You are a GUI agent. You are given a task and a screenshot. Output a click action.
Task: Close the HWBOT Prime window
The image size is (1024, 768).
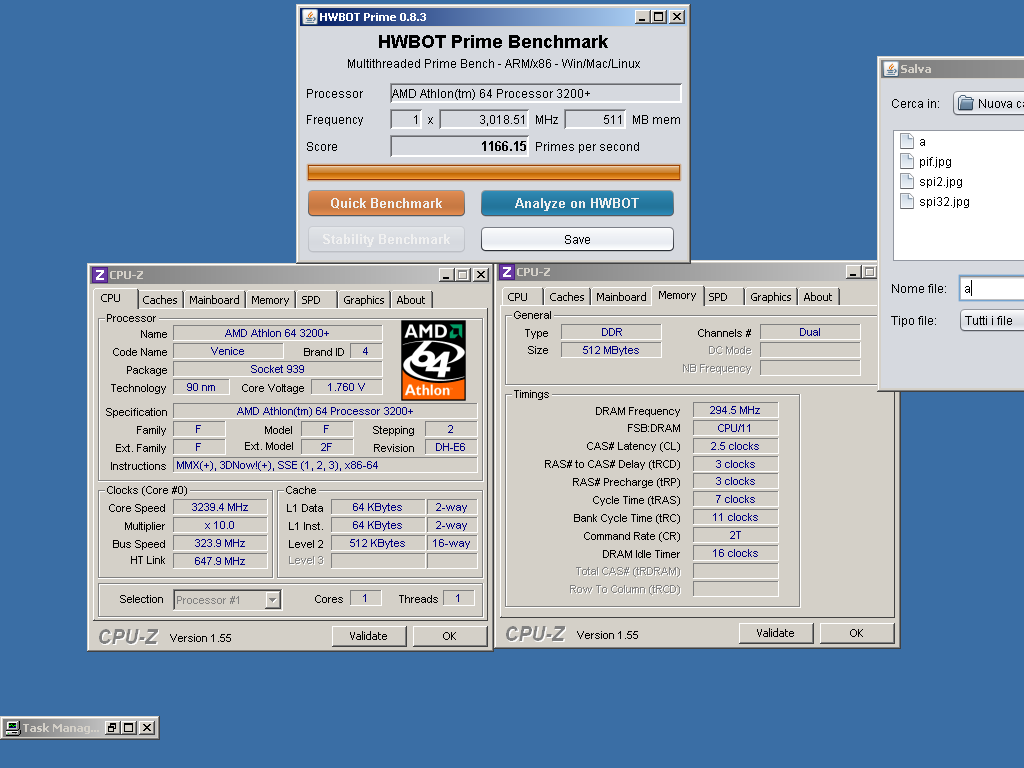(677, 17)
